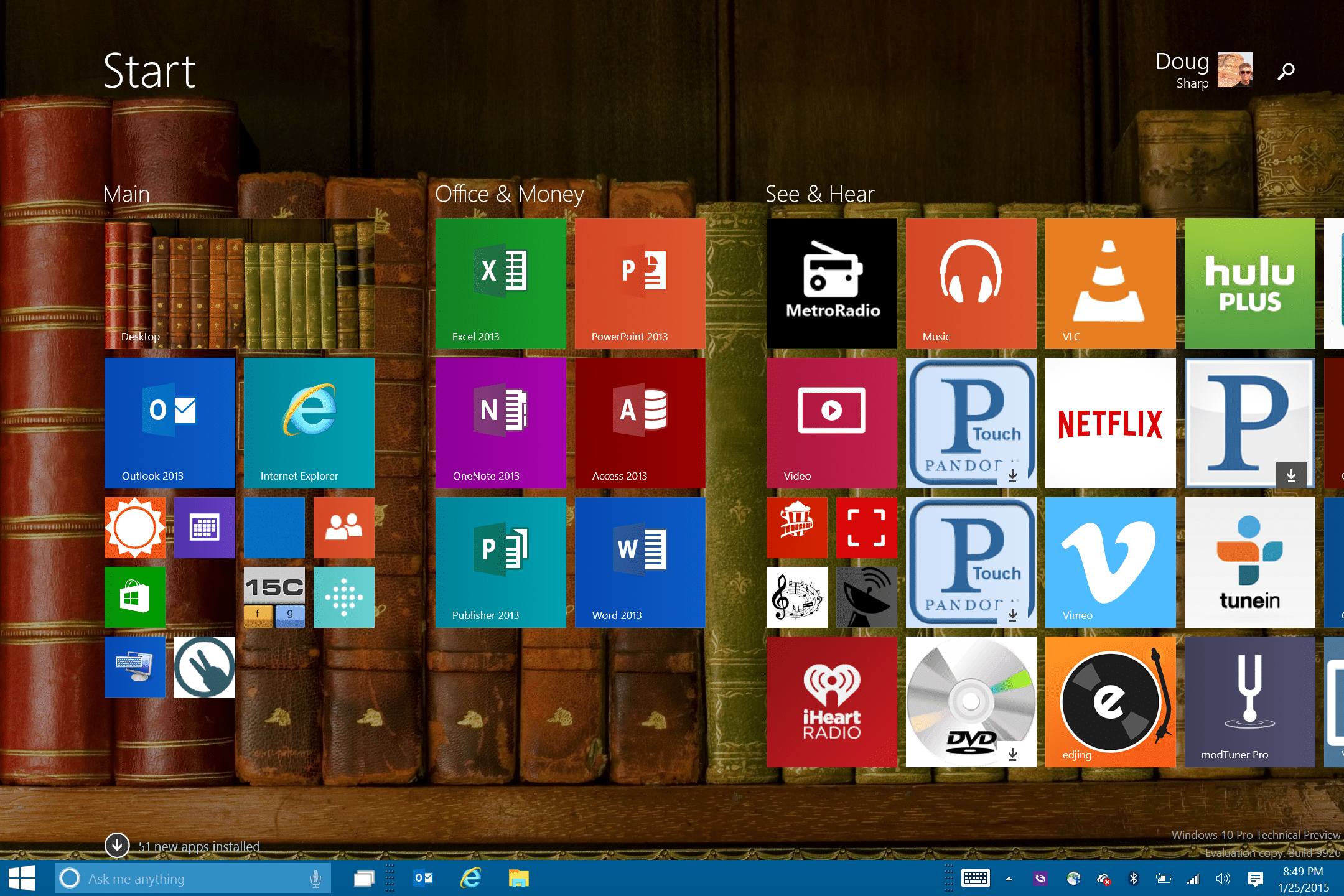Open the purple Calendar tile
Screen dimensions: 1344x896
point(205,528)
